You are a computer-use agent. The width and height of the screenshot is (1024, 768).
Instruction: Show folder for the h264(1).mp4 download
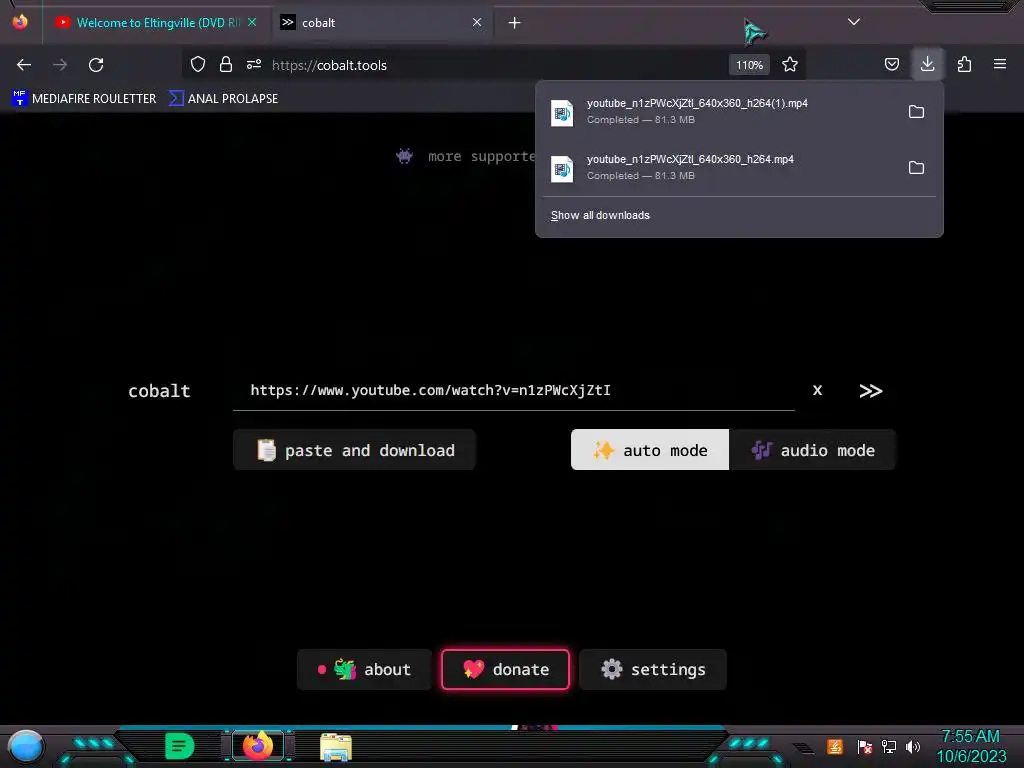[x=916, y=112]
